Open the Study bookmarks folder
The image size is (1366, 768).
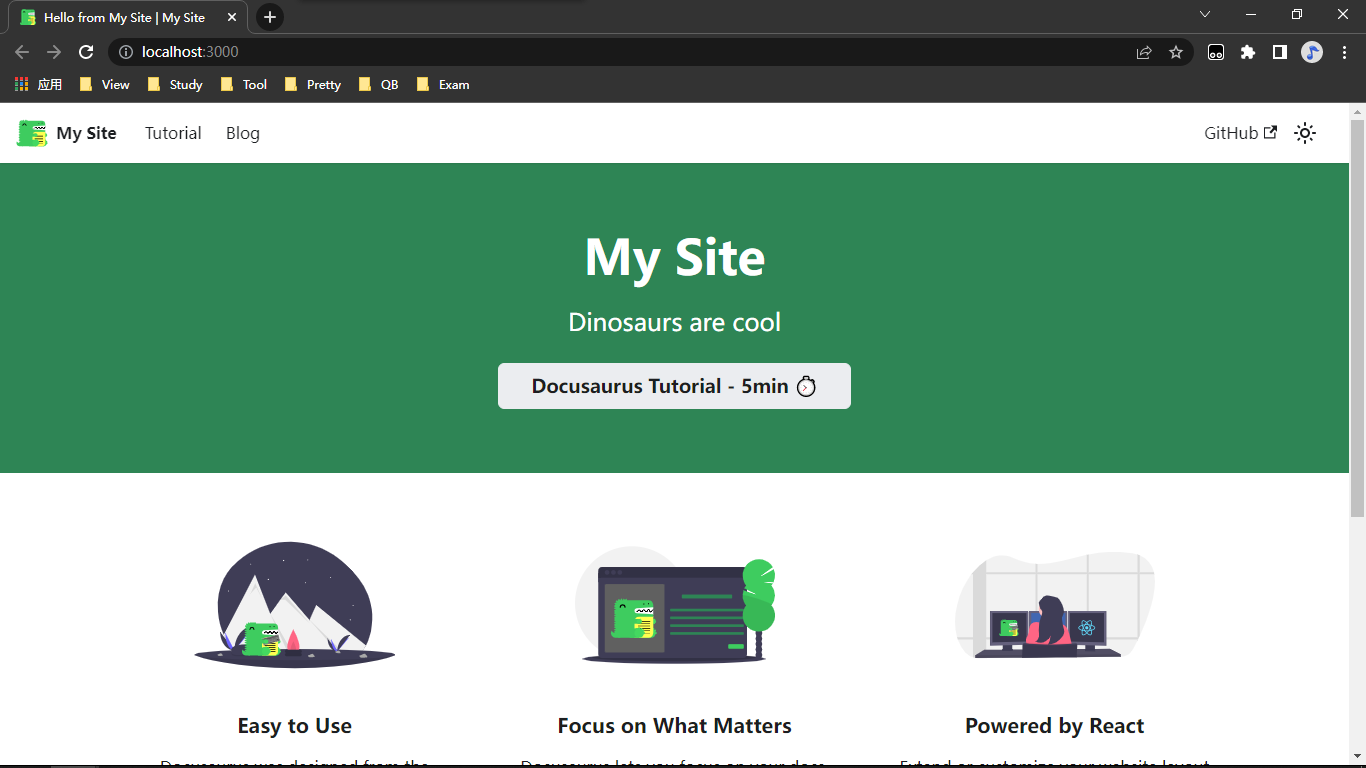point(175,85)
